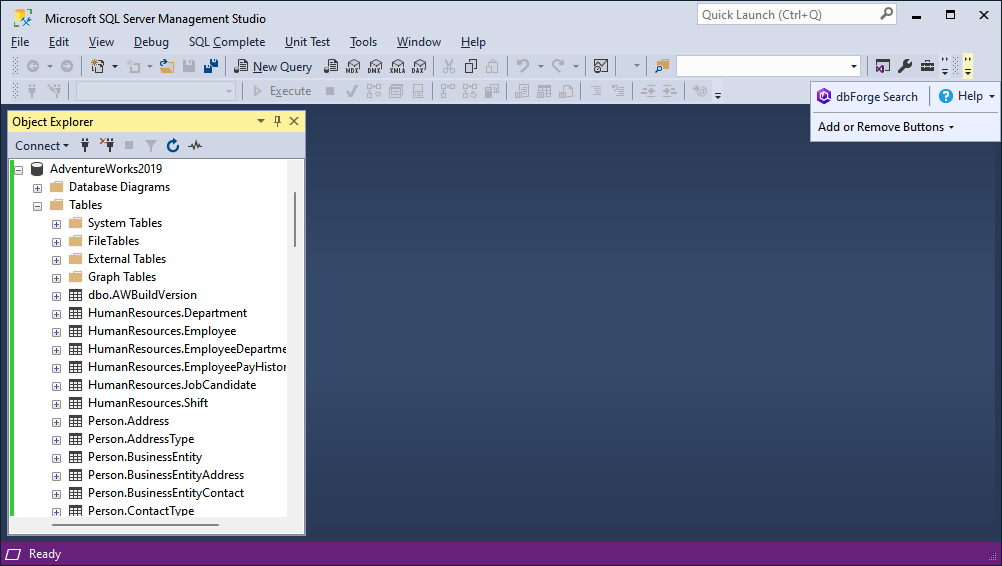This screenshot has width=1002, height=566.
Task: Open the Unit Test menu
Action: (x=307, y=42)
